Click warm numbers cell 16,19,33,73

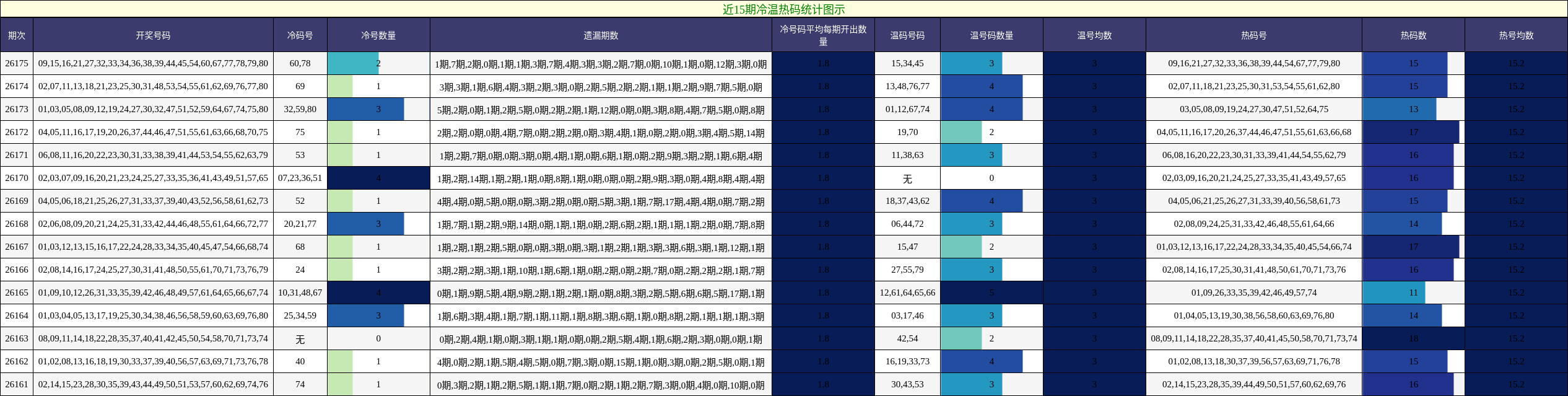(x=907, y=361)
